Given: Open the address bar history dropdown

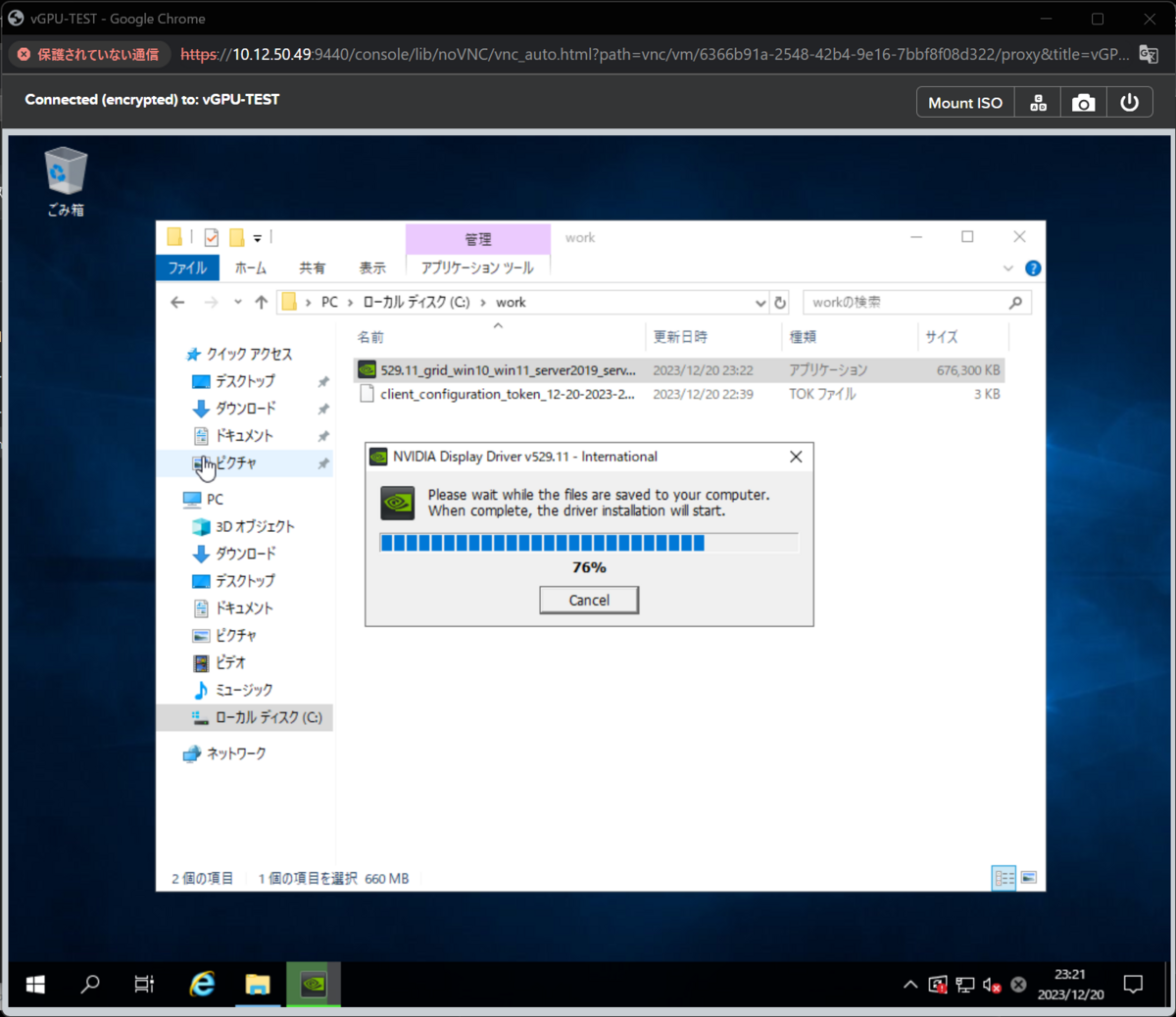Looking at the screenshot, I should 760,303.
